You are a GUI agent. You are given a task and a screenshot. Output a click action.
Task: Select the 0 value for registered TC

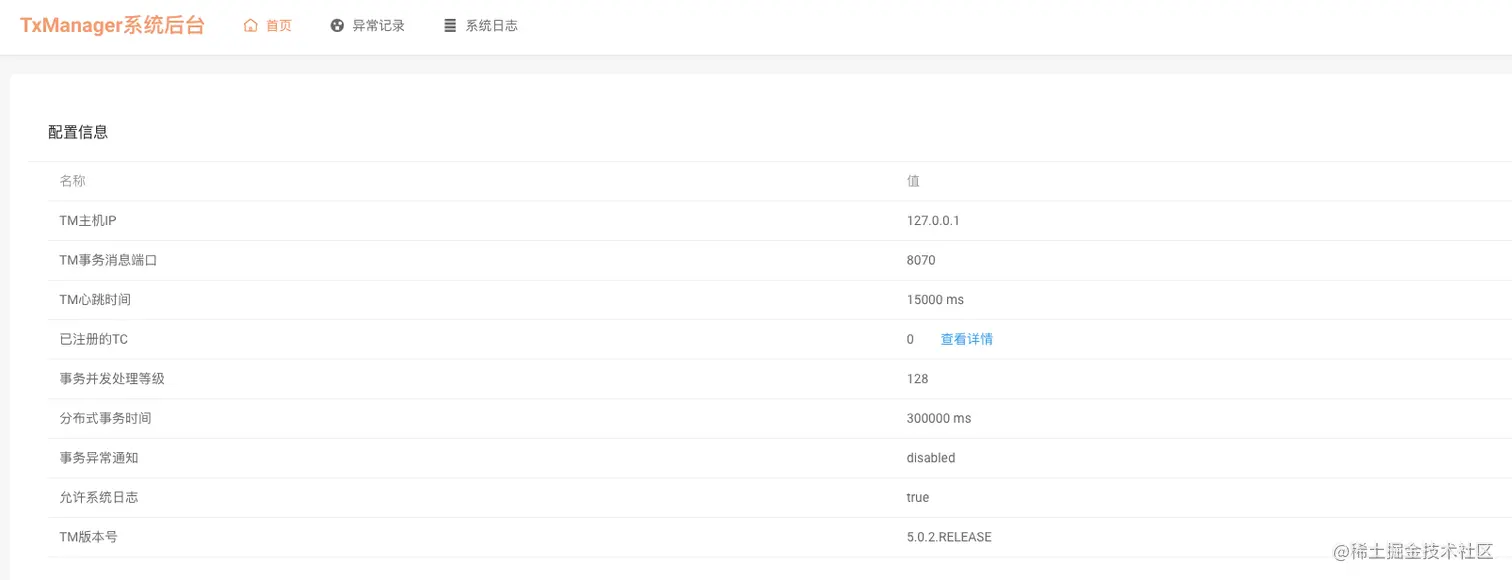tap(910, 339)
